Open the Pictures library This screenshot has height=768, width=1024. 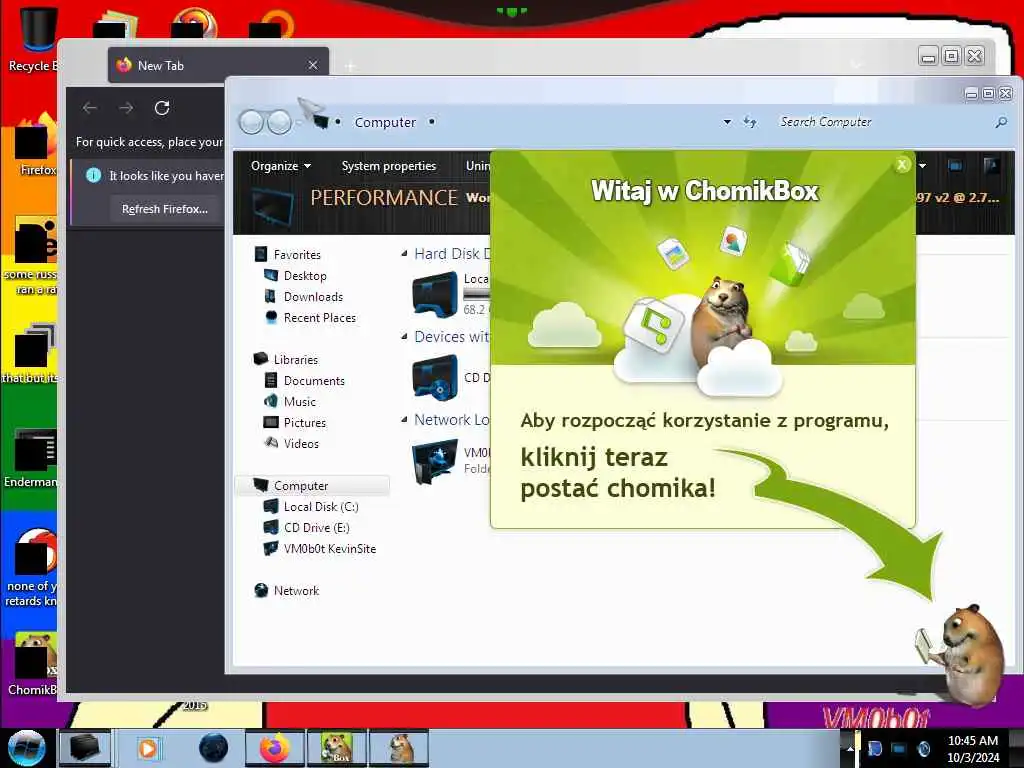coord(304,423)
